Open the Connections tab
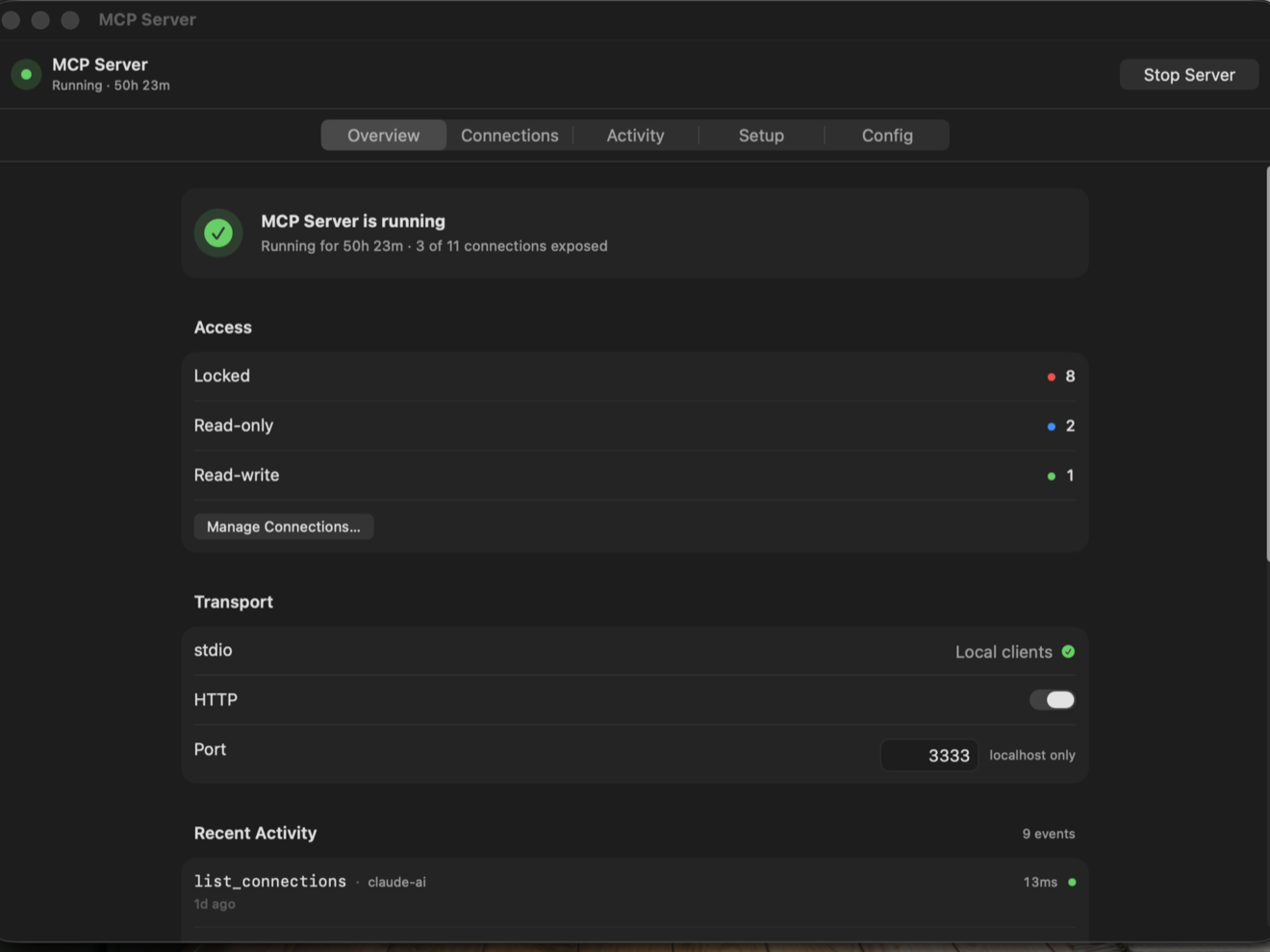 pos(510,136)
